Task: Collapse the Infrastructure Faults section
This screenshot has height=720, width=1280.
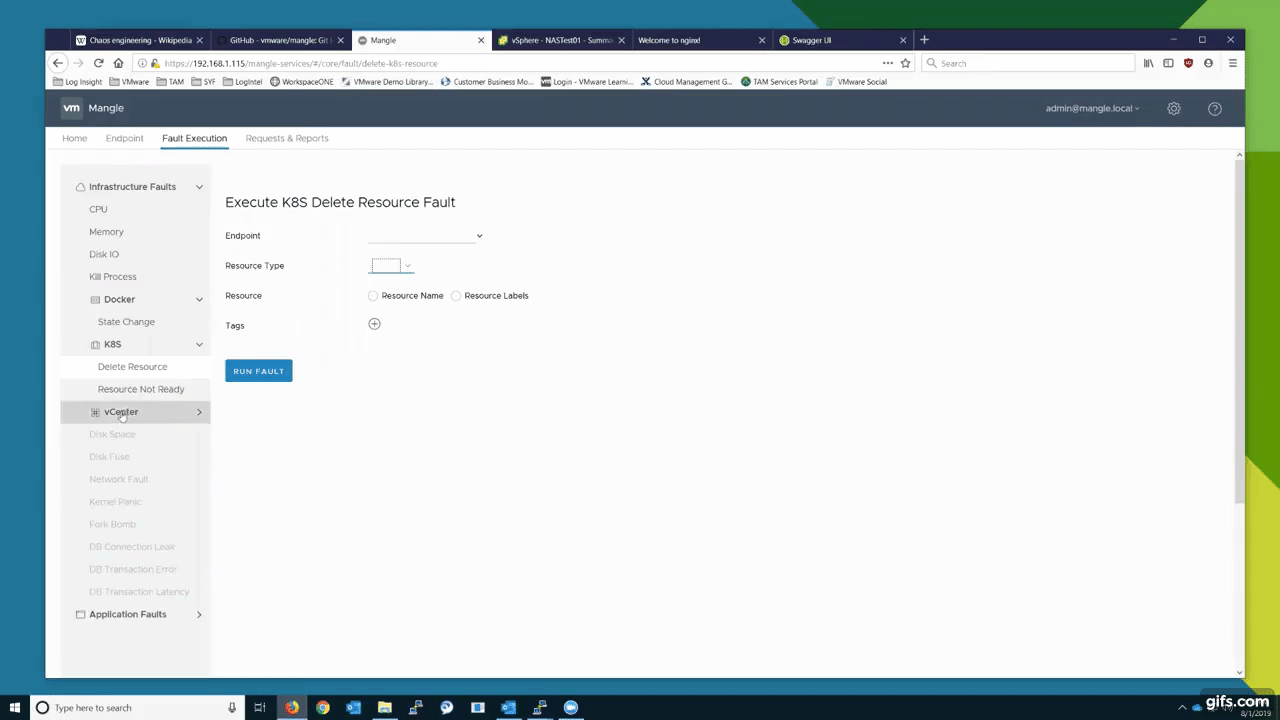Action: click(198, 187)
